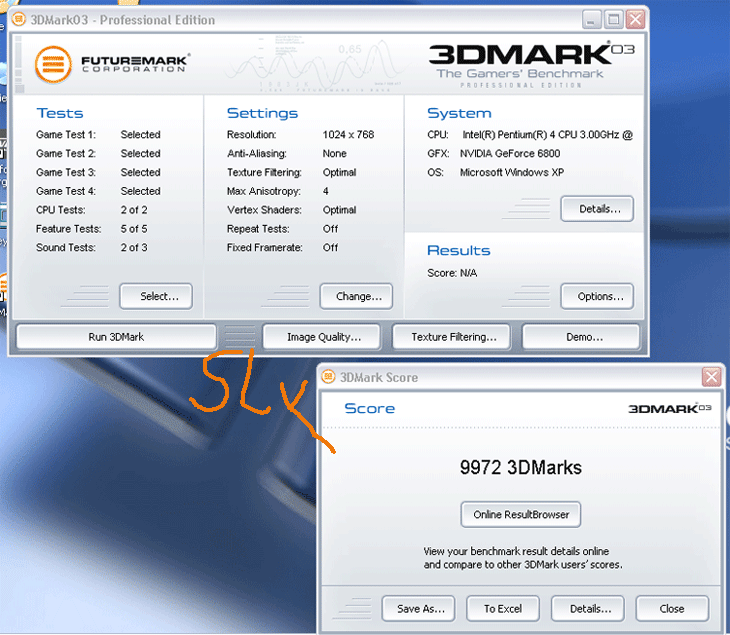Click the Results section heading
The image size is (730, 635).
[459, 250]
